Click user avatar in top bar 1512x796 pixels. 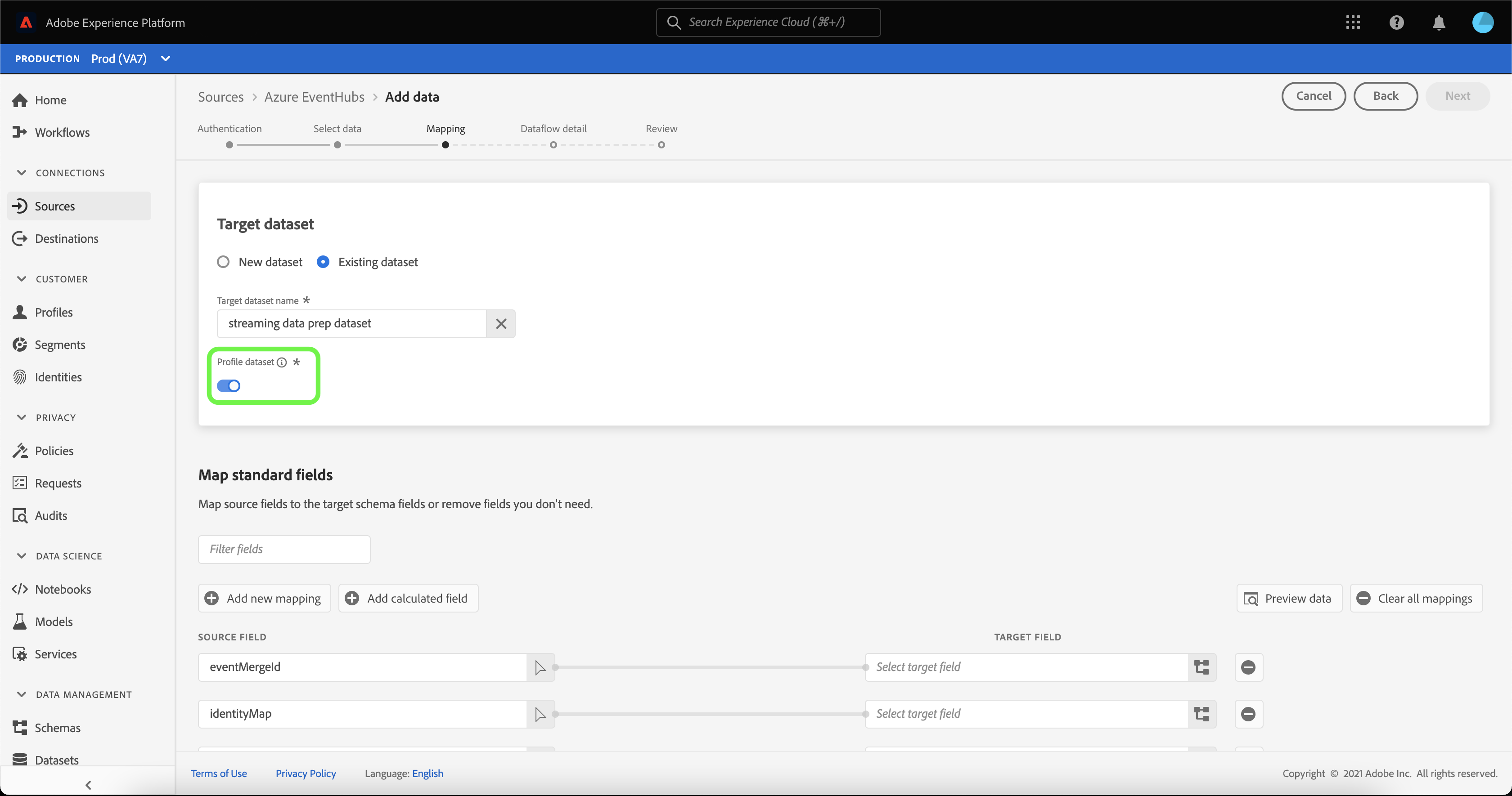pyautogui.click(x=1483, y=22)
